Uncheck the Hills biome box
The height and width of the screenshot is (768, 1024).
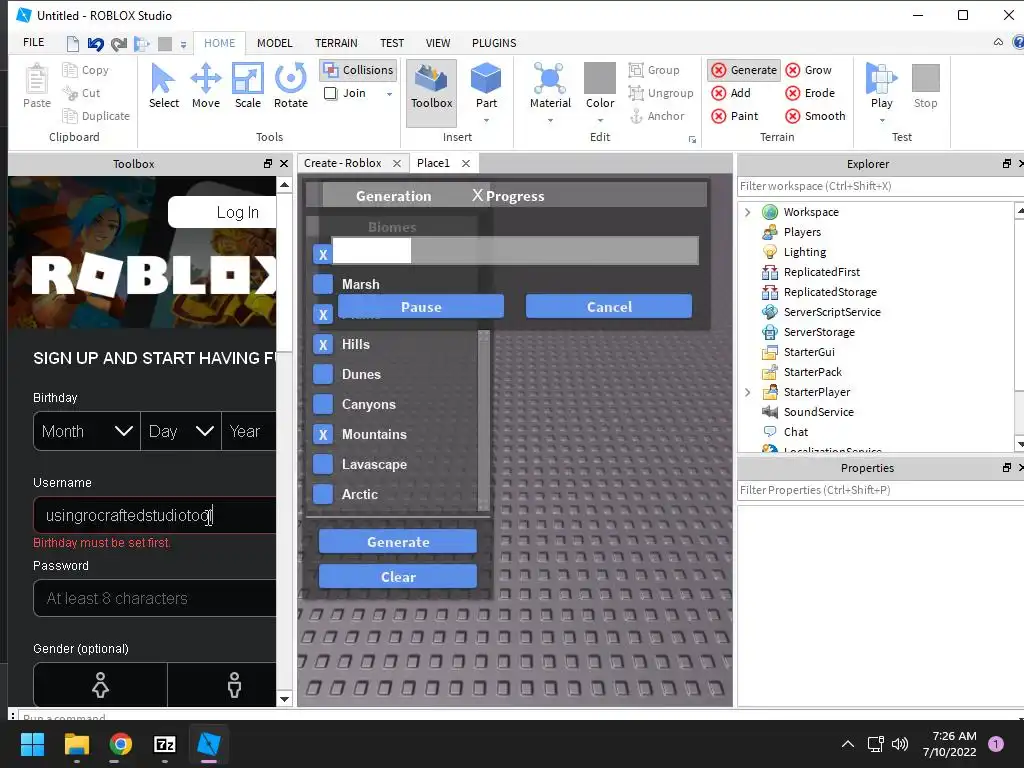[x=323, y=344]
